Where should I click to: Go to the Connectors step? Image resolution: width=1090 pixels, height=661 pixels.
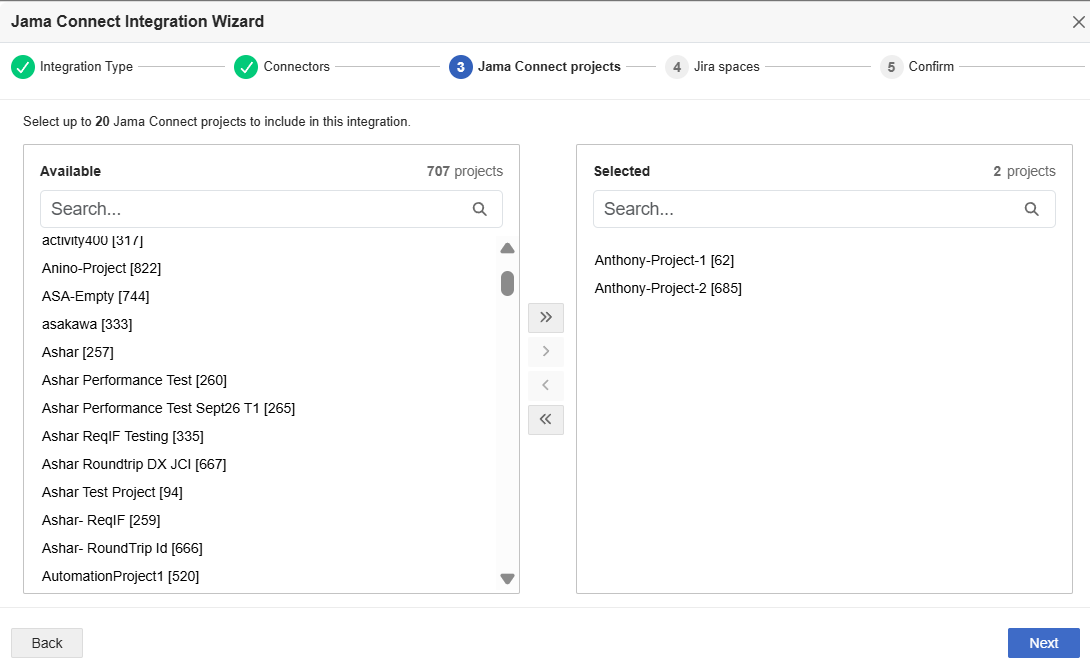coord(297,67)
